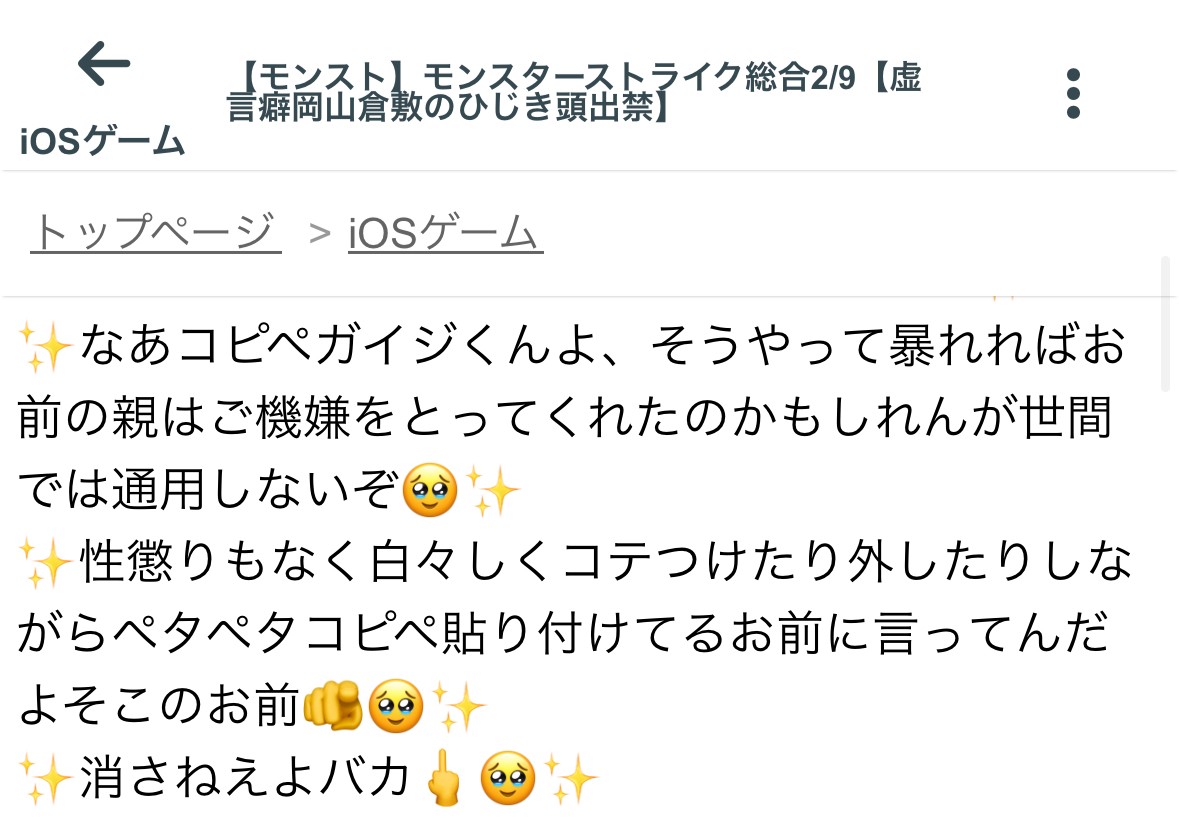Click the pleading face emoji on the last line
Screen dimensions: 1179x827
point(508,777)
